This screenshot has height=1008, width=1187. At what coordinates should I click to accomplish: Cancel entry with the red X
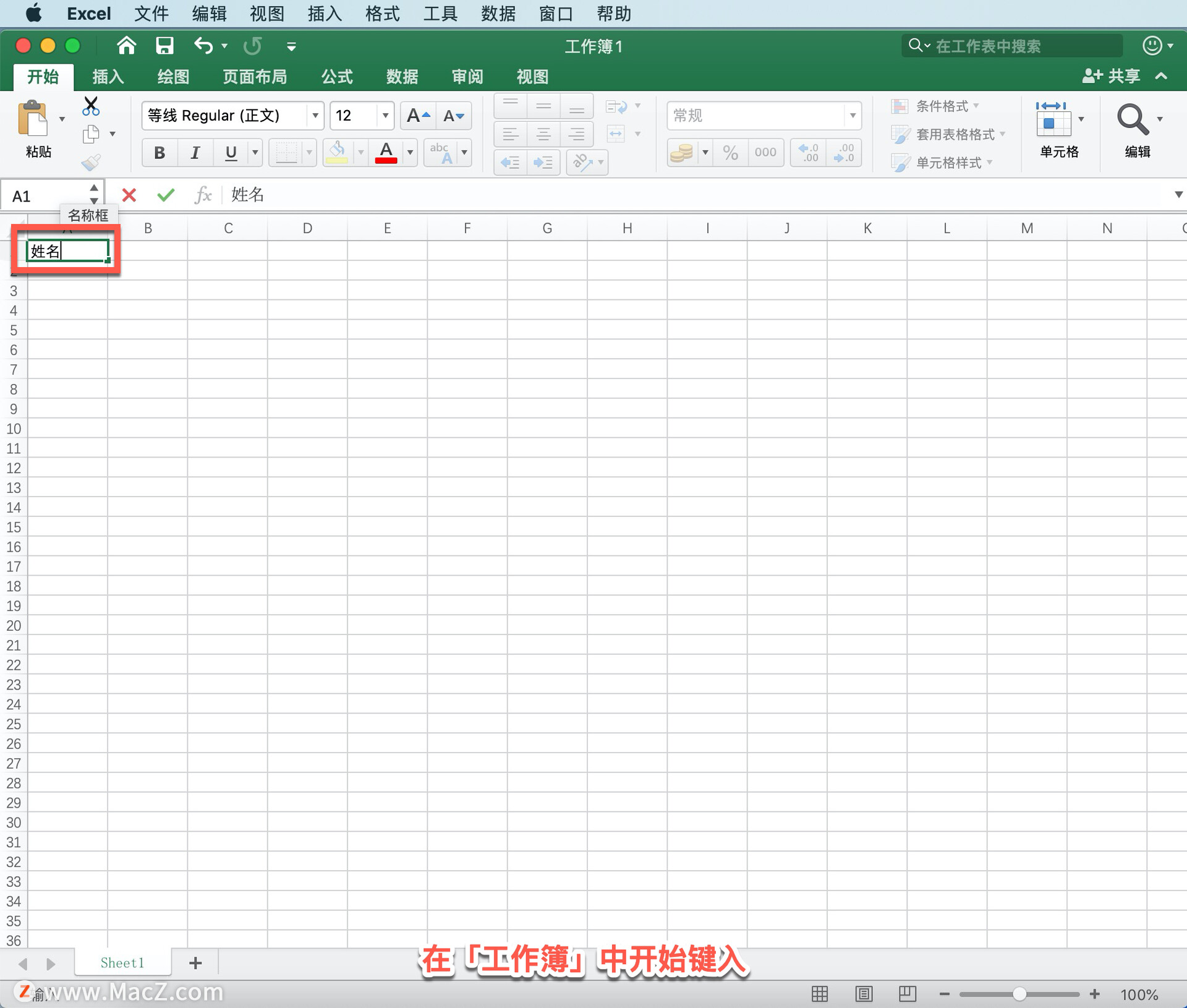[129, 195]
